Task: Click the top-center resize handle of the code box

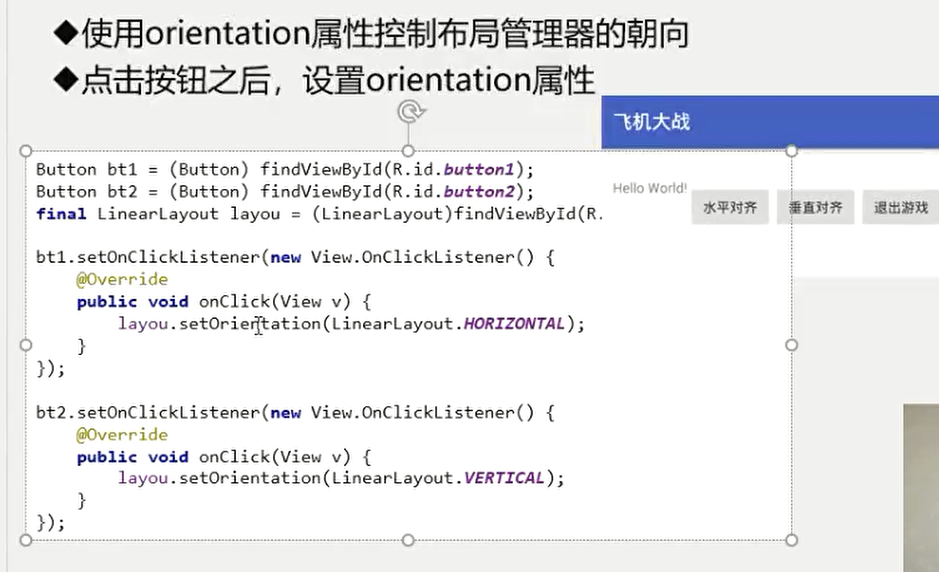Action: [408, 150]
